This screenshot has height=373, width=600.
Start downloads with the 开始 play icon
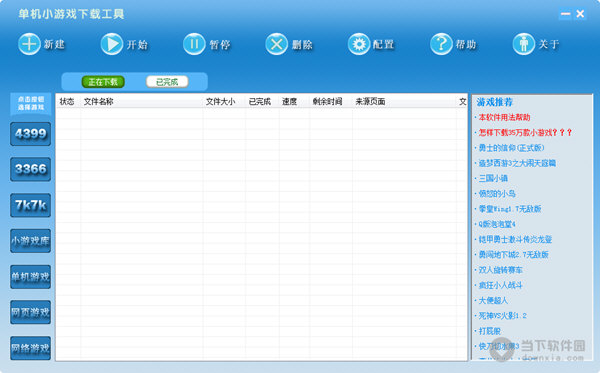[112, 44]
